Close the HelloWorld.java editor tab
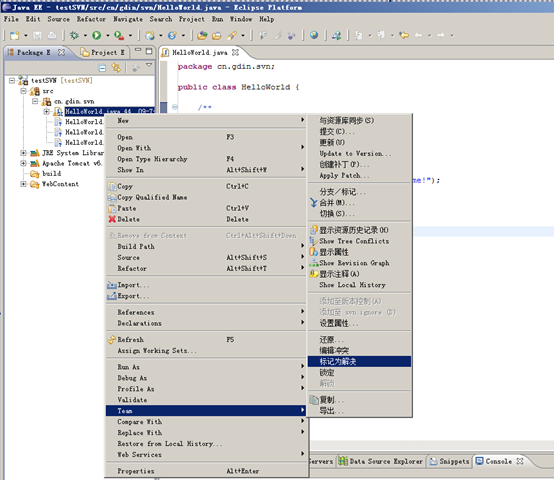 click(x=235, y=52)
